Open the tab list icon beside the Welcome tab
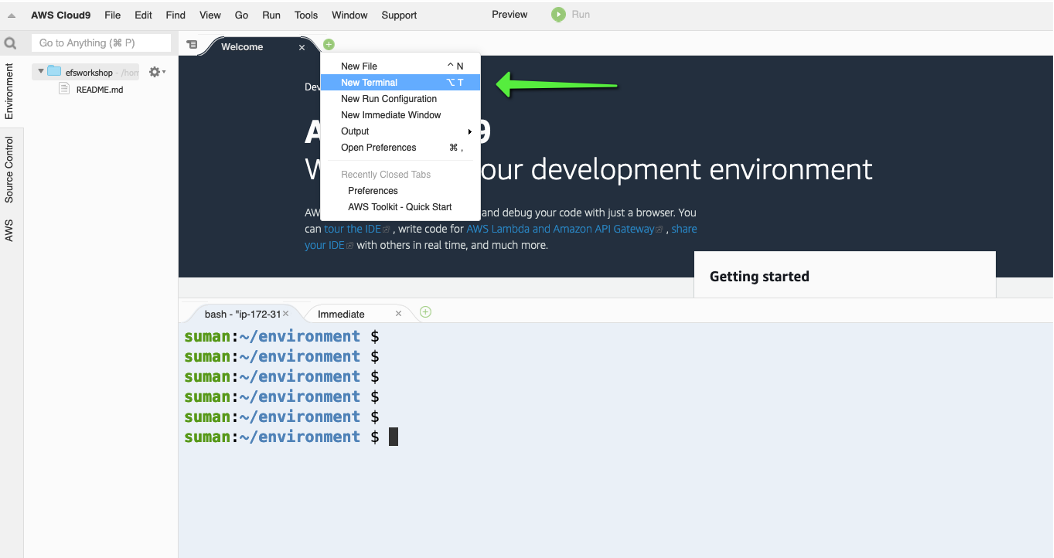This screenshot has height=558, width=1054. tap(192, 44)
